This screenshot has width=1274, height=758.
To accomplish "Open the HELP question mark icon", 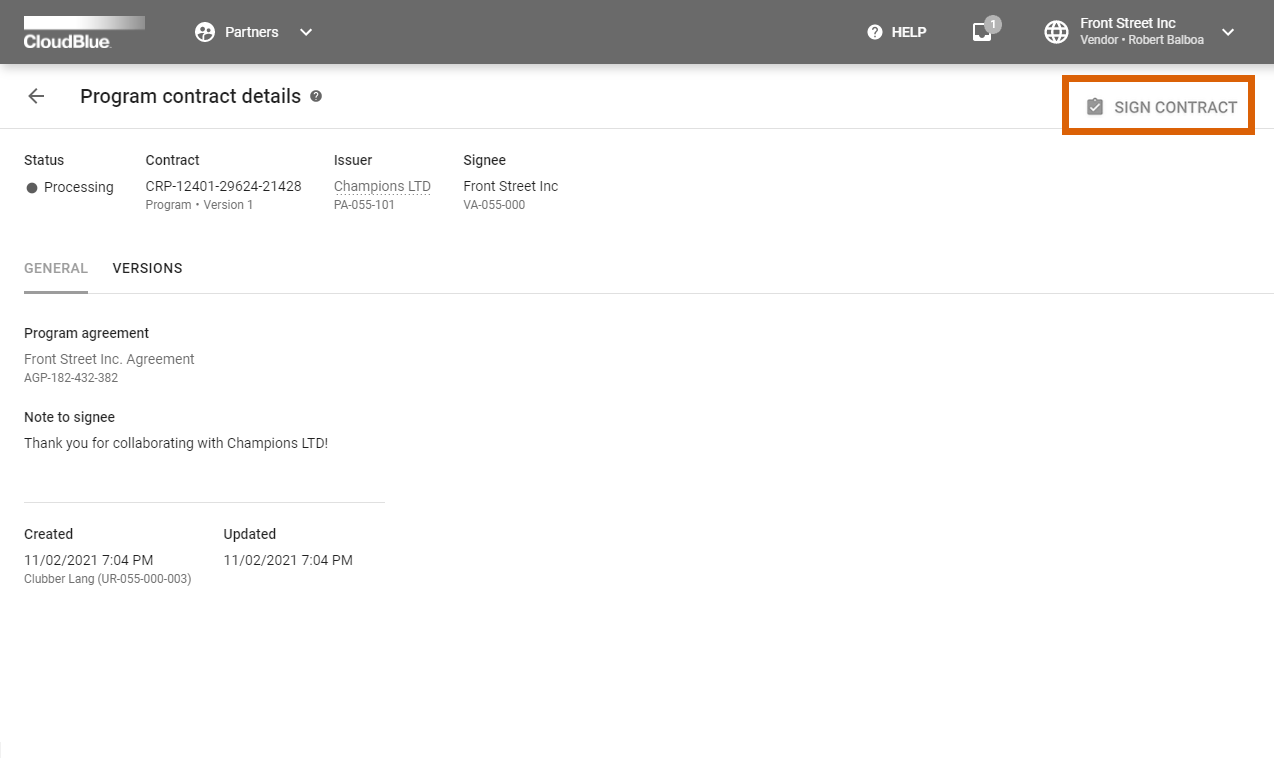I will 875,31.
